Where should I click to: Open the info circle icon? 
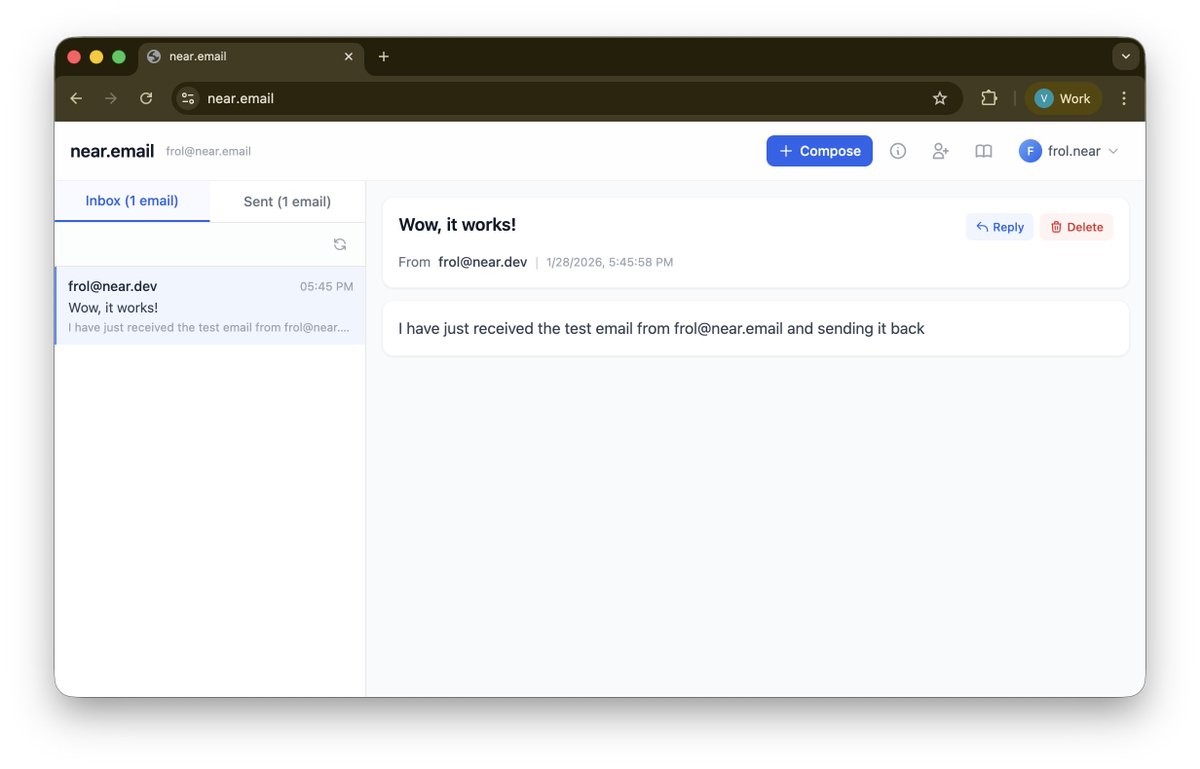click(x=898, y=151)
